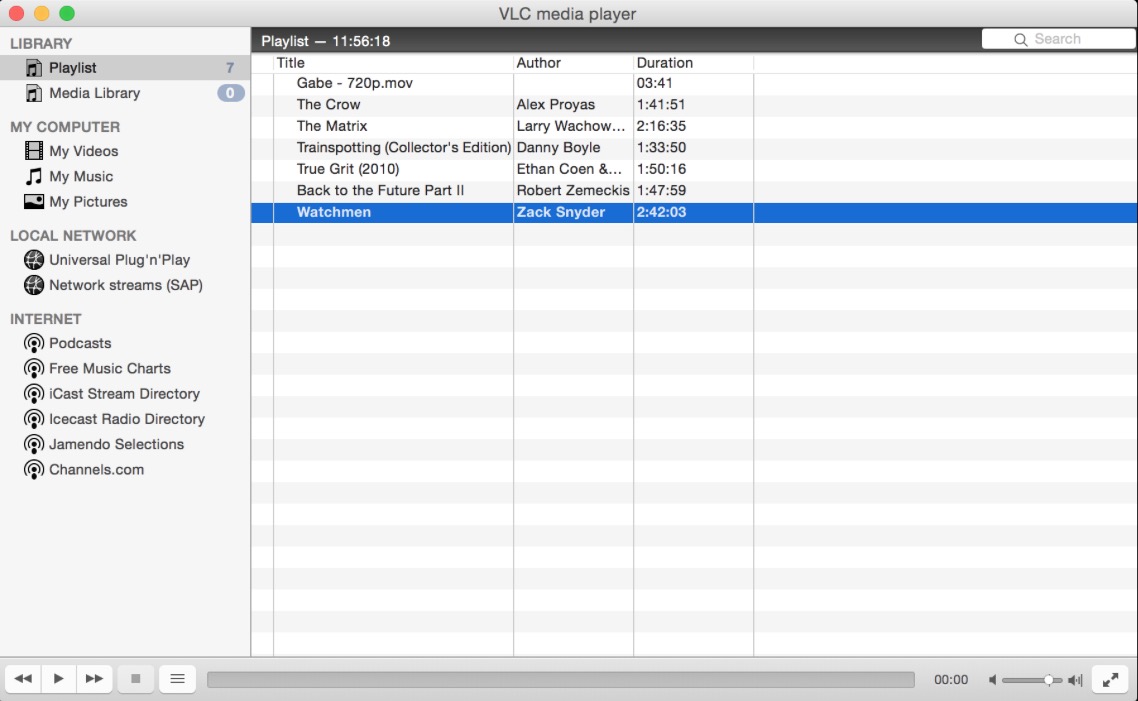Click the My Pictures image icon
Screen dimensions: 1138x701
click(x=33, y=202)
